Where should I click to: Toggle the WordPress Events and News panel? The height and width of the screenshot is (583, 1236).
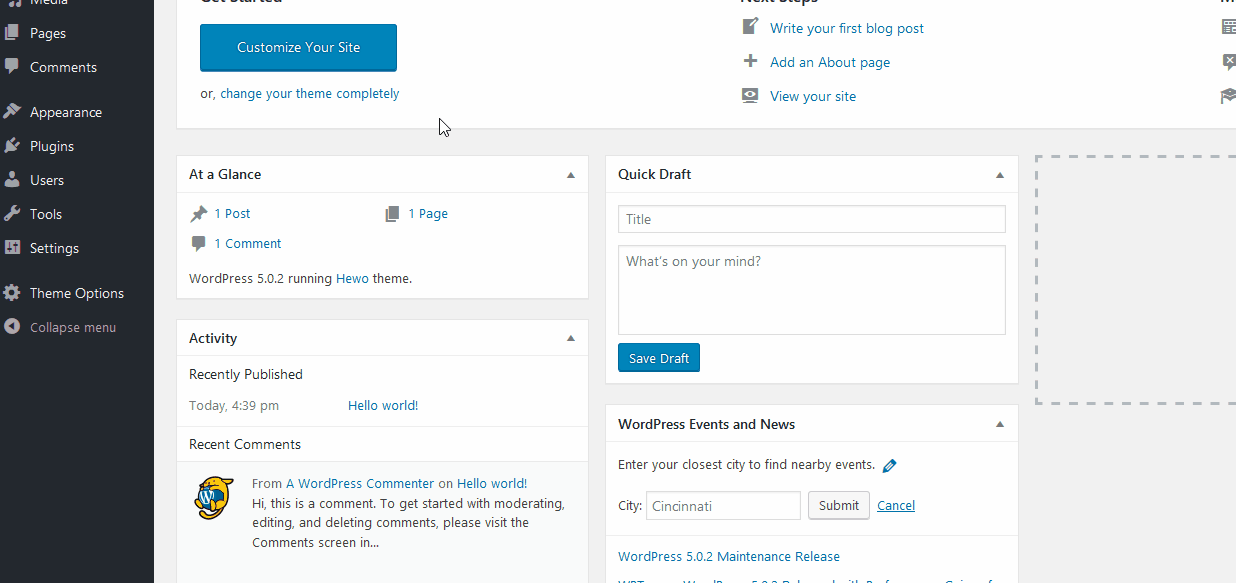coord(999,425)
